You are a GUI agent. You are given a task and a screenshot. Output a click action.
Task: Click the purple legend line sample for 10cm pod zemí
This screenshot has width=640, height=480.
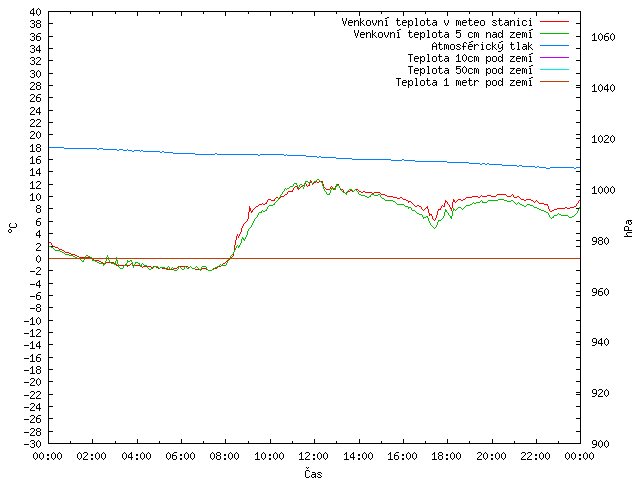point(554,58)
